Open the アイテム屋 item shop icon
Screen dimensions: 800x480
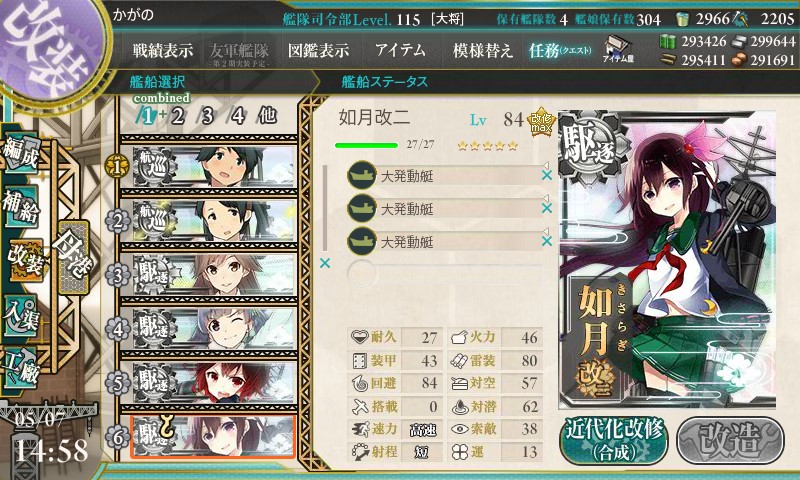618,49
